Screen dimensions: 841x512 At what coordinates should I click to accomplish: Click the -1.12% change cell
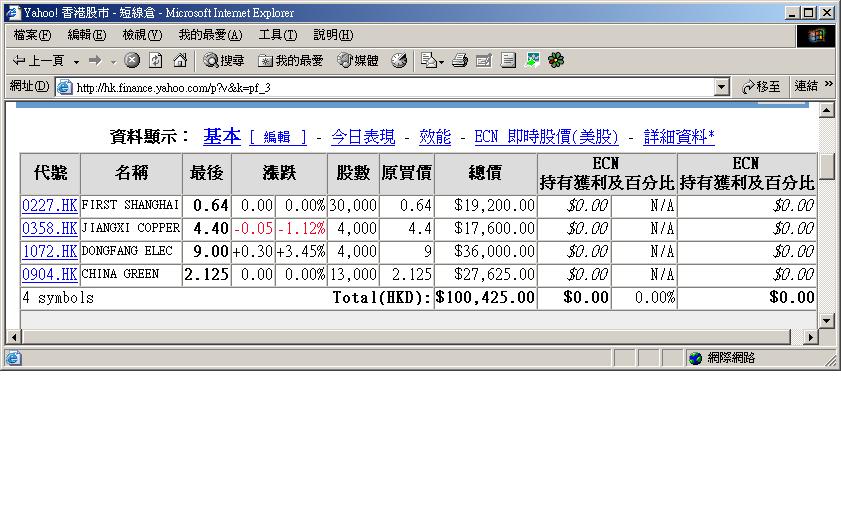tap(301, 229)
